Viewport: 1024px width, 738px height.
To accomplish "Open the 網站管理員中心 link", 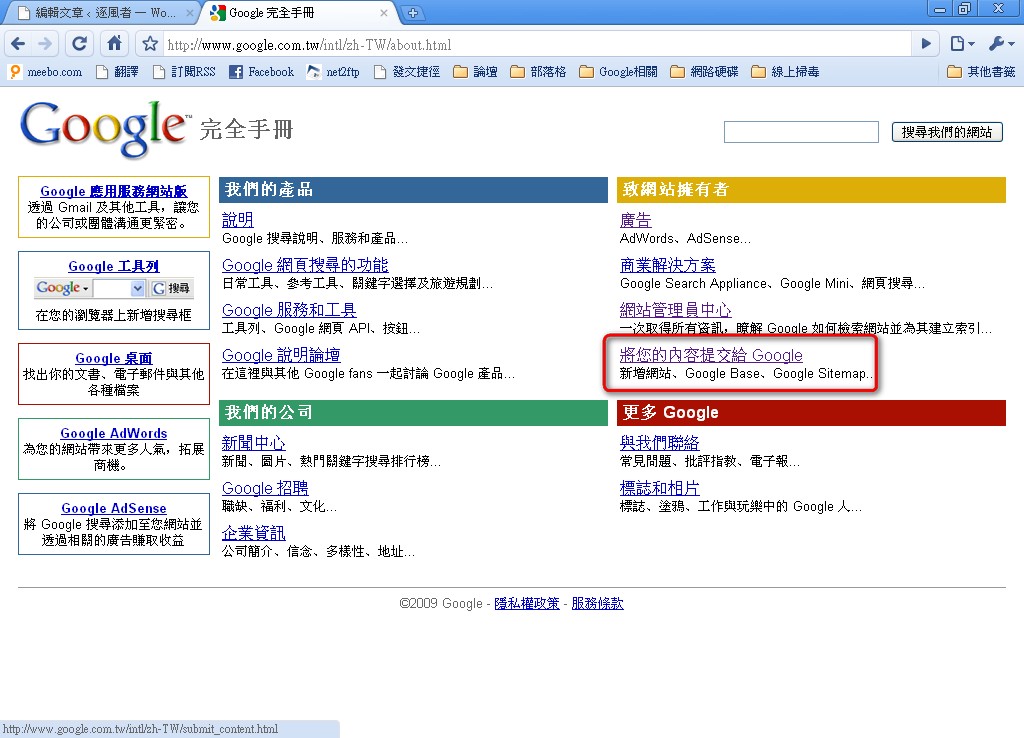I will click(x=675, y=310).
